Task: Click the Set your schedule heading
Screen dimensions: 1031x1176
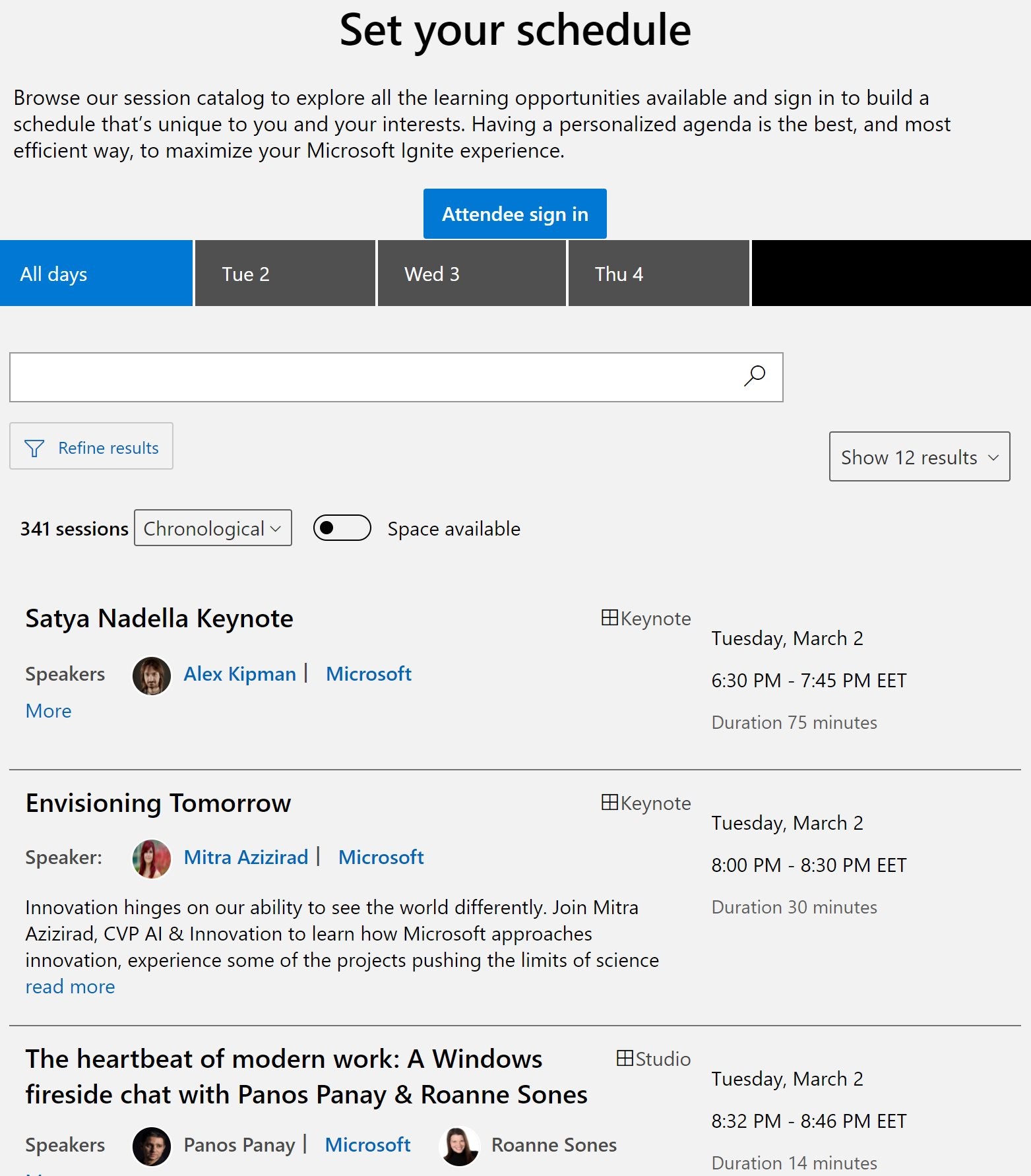Action: [515, 30]
